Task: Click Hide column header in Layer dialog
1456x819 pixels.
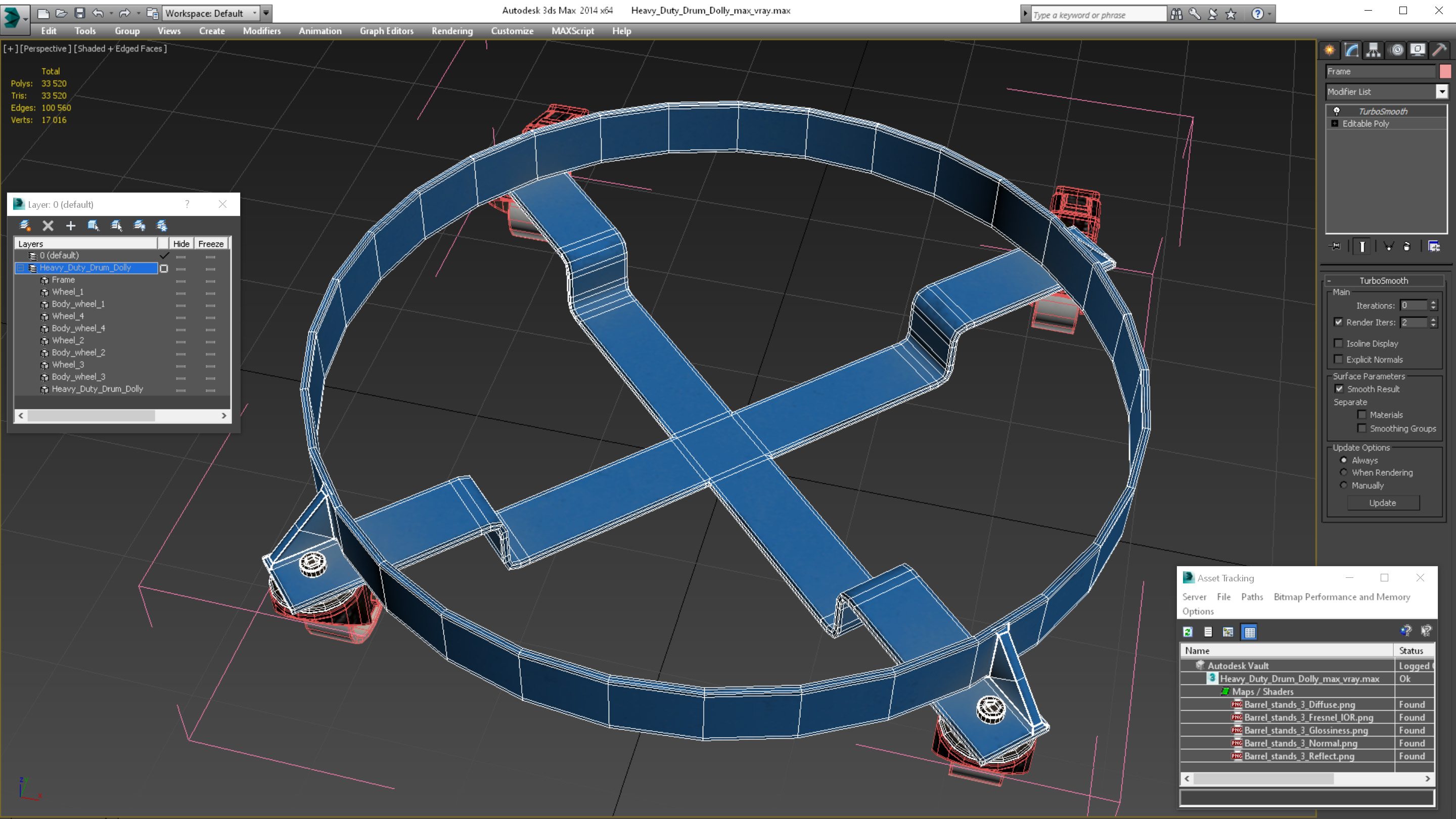Action: point(181,244)
